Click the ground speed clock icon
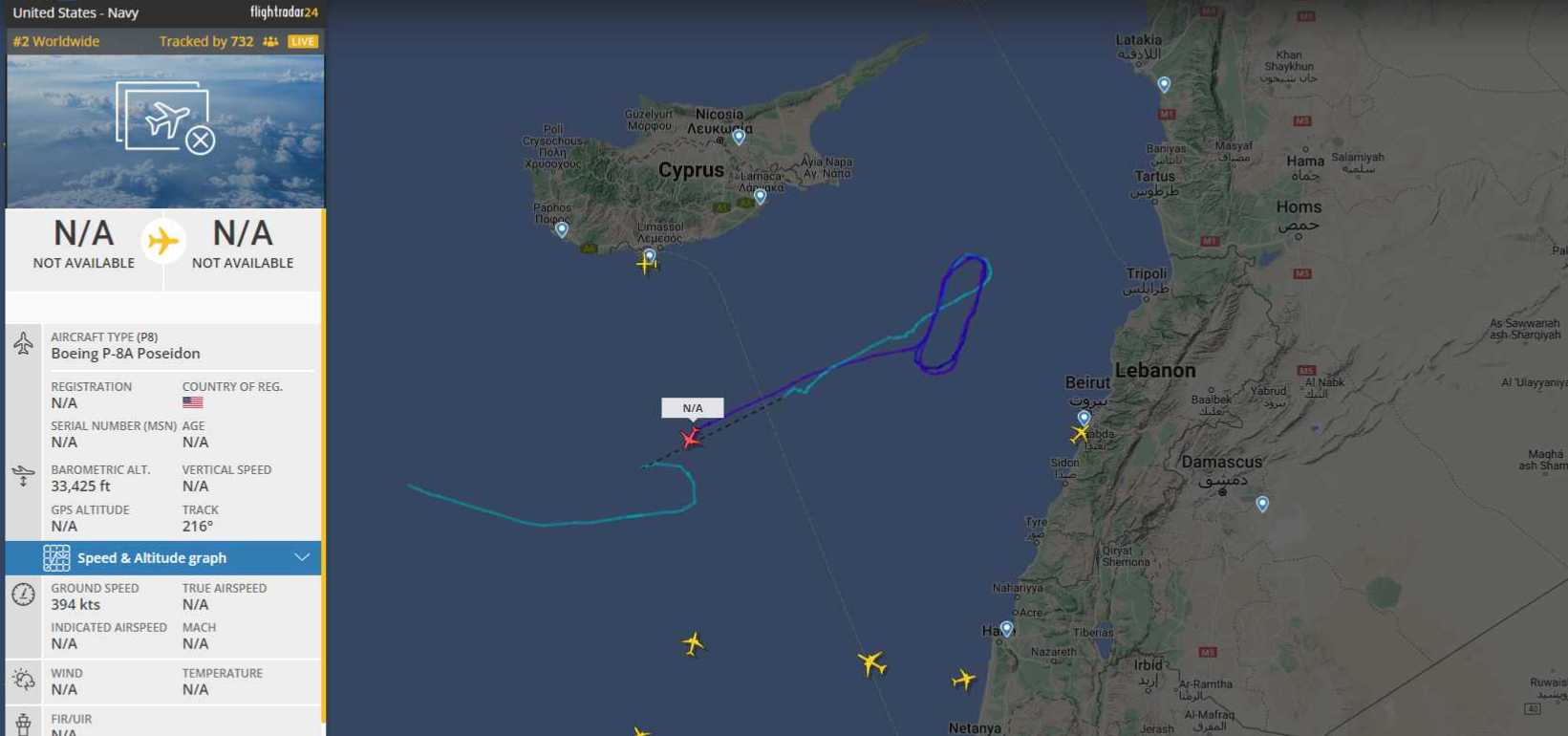The image size is (1568, 736). 23,595
